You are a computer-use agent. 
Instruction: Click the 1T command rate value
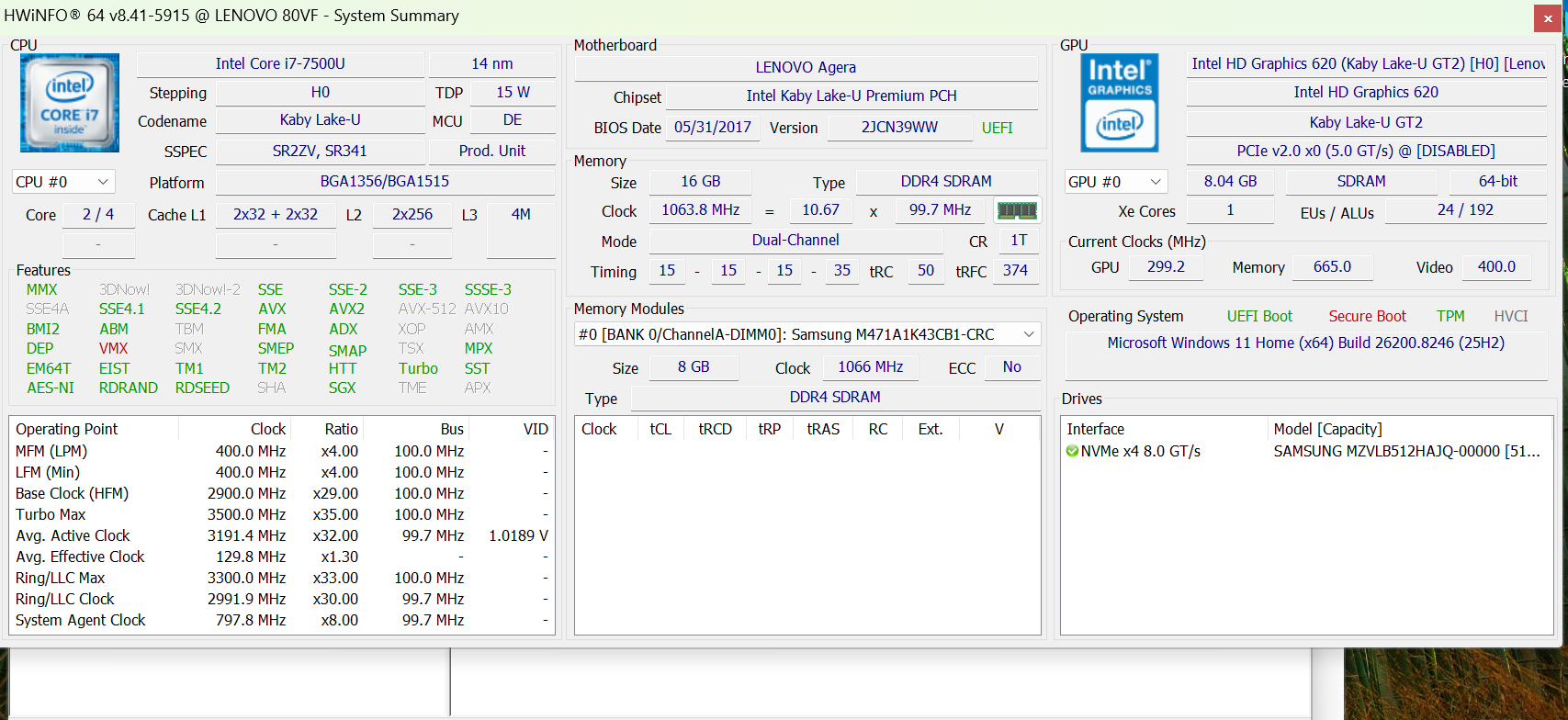(1019, 240)
